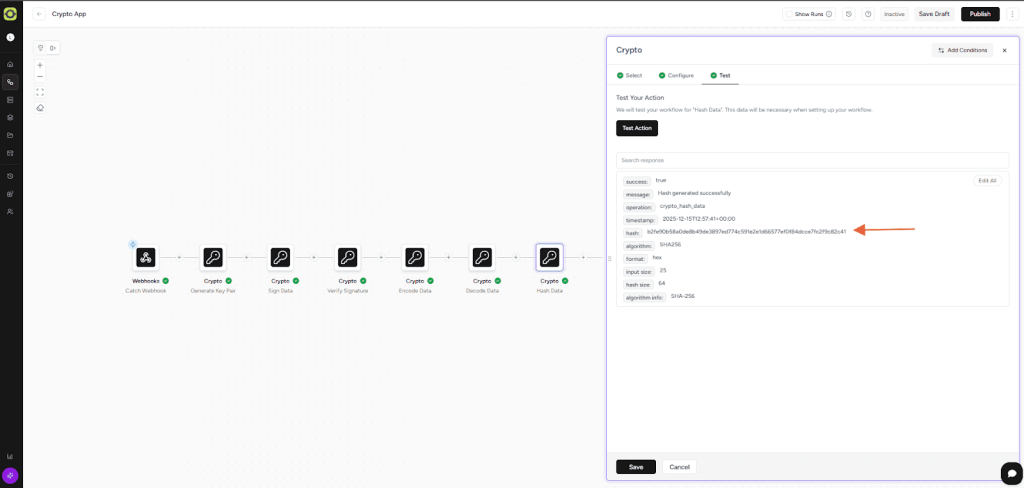
Task: Select the Generate Key Pair crypto node
Action: point(213,258)
